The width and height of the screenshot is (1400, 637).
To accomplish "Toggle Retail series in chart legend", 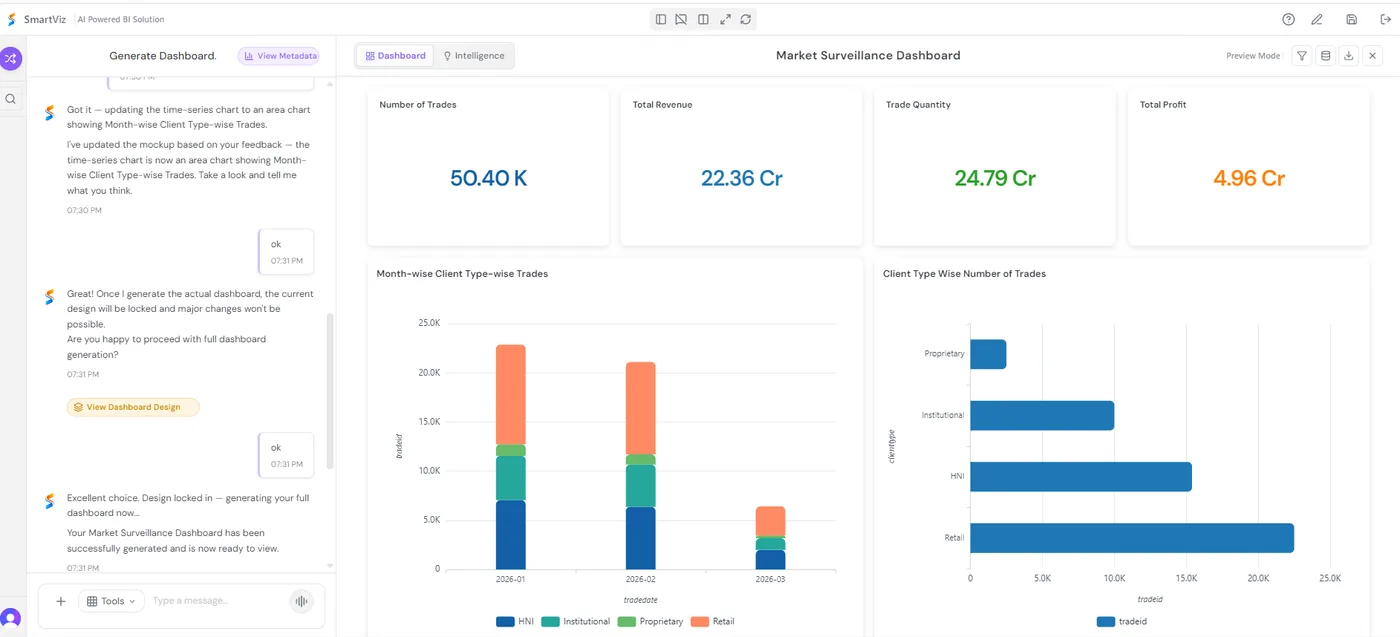I will click(712, 621).
